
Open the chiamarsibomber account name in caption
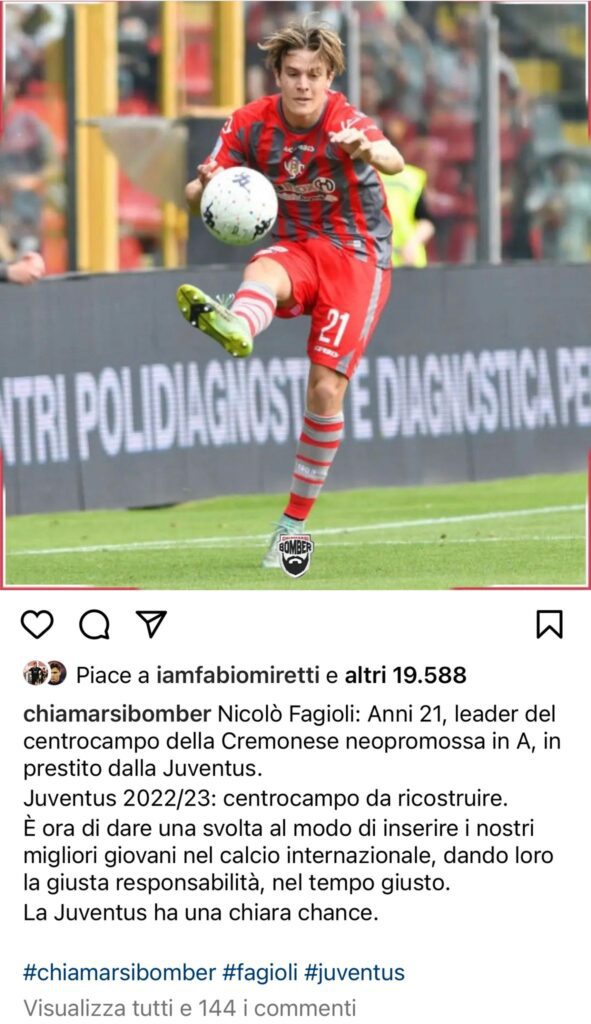(117, 714)
